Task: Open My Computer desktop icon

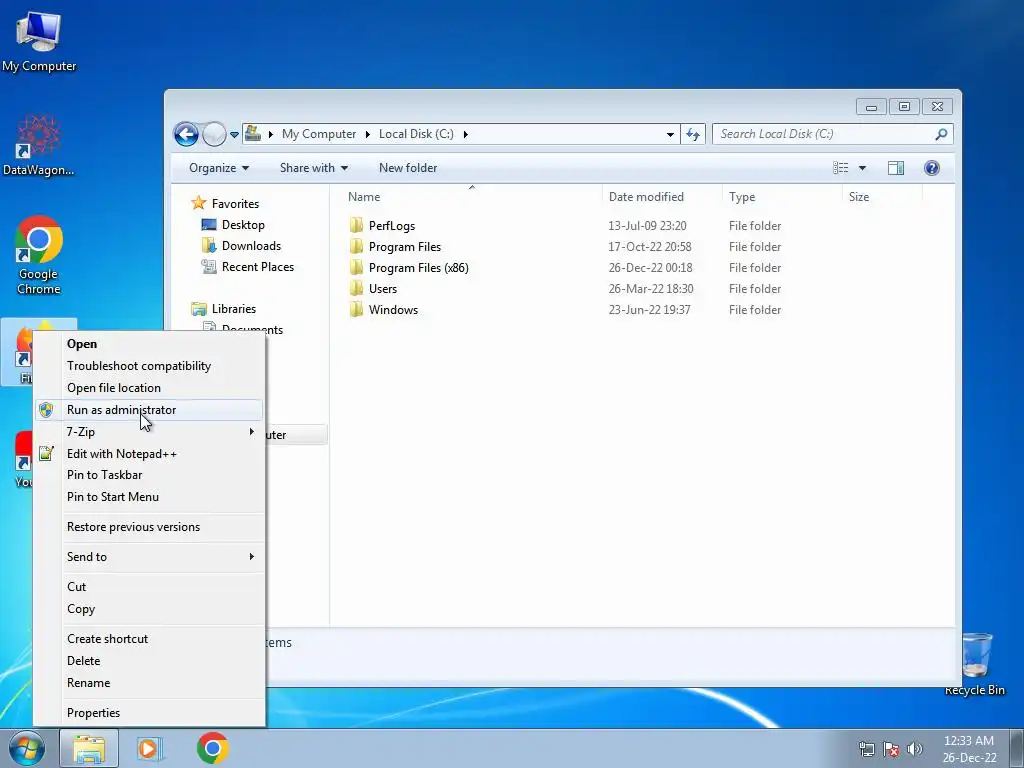Action: click(x=39, y=42)
